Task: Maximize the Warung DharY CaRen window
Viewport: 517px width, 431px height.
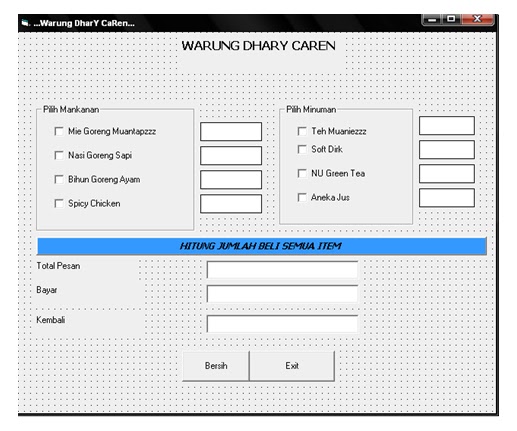Action: click(x=451, y=19)
